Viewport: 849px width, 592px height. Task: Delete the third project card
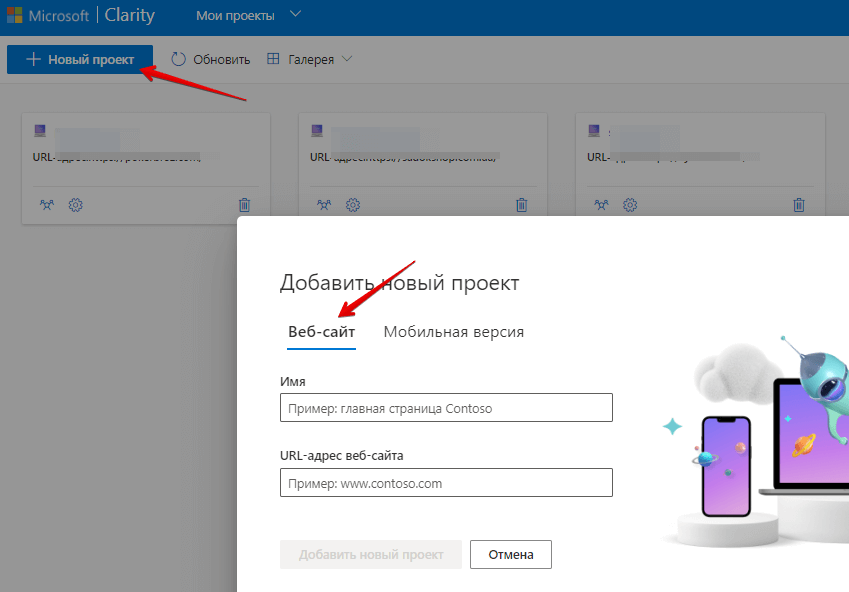coord(799,205)
